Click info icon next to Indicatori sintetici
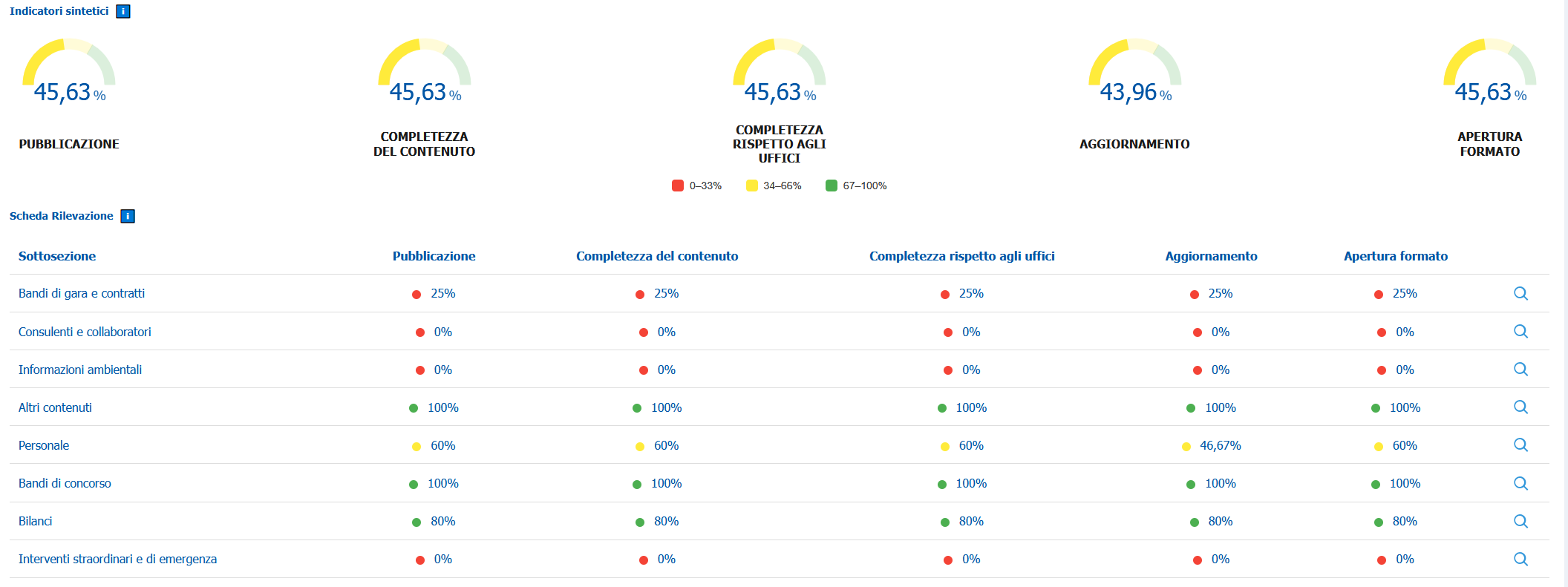Screen dimensions: 1568x587 [123, 11]
